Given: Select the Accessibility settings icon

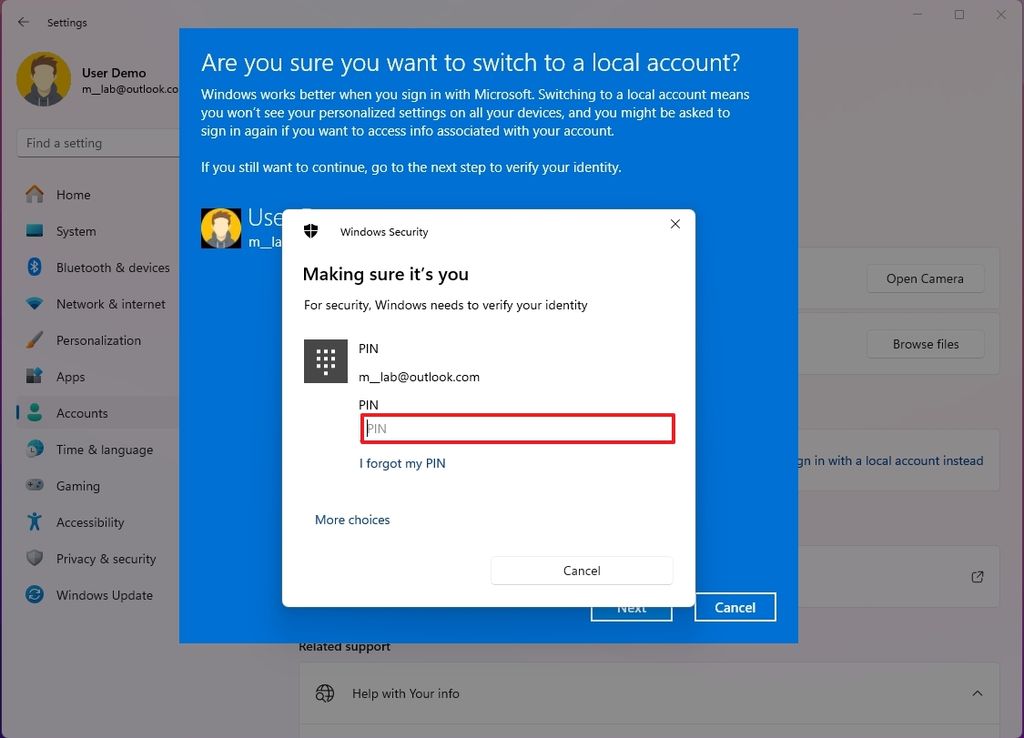Looking at the screenshot, I should (34, 522).
